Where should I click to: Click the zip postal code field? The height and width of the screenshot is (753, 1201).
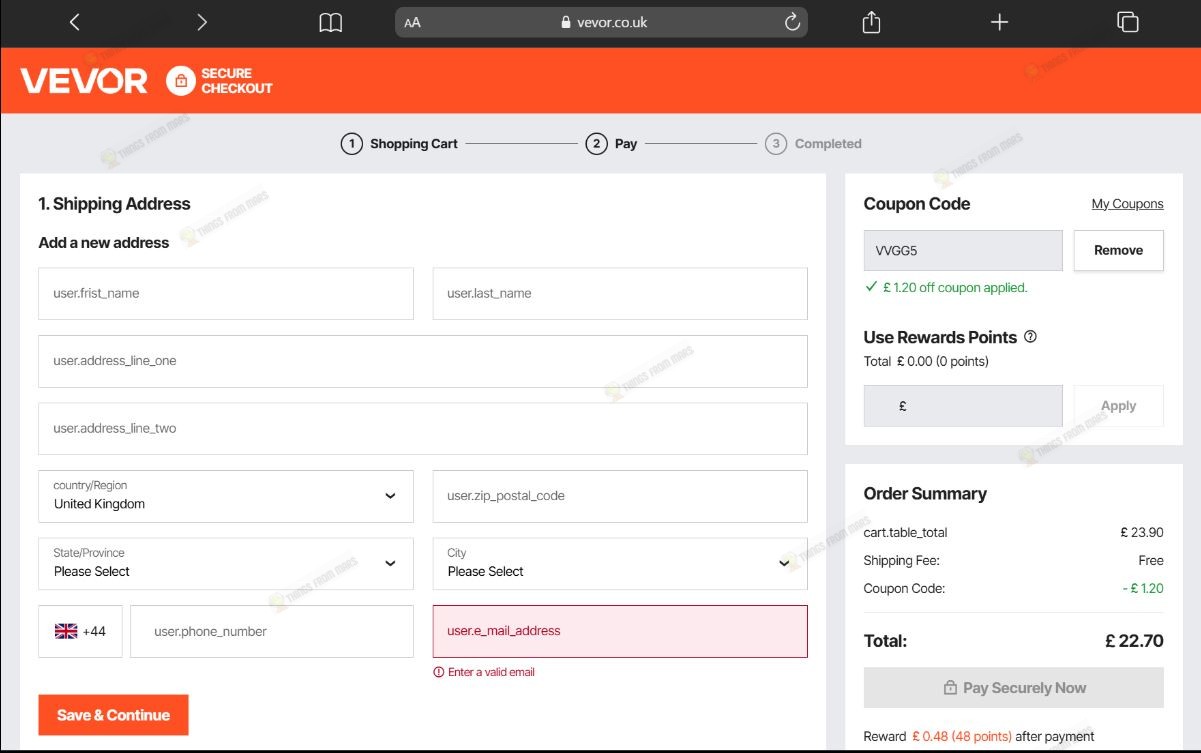click(620, 496)
